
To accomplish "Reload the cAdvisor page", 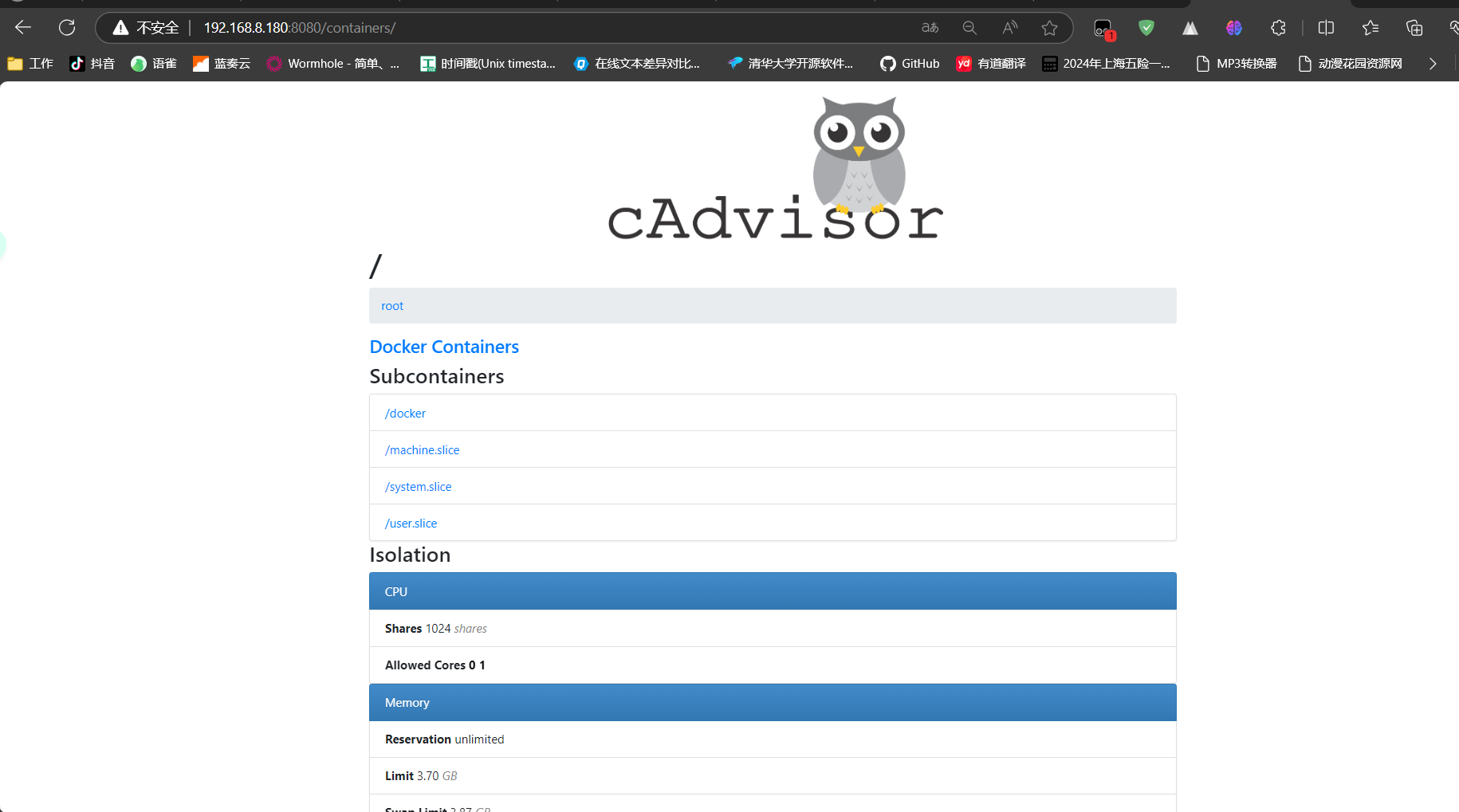I will (x=67, y=28).
